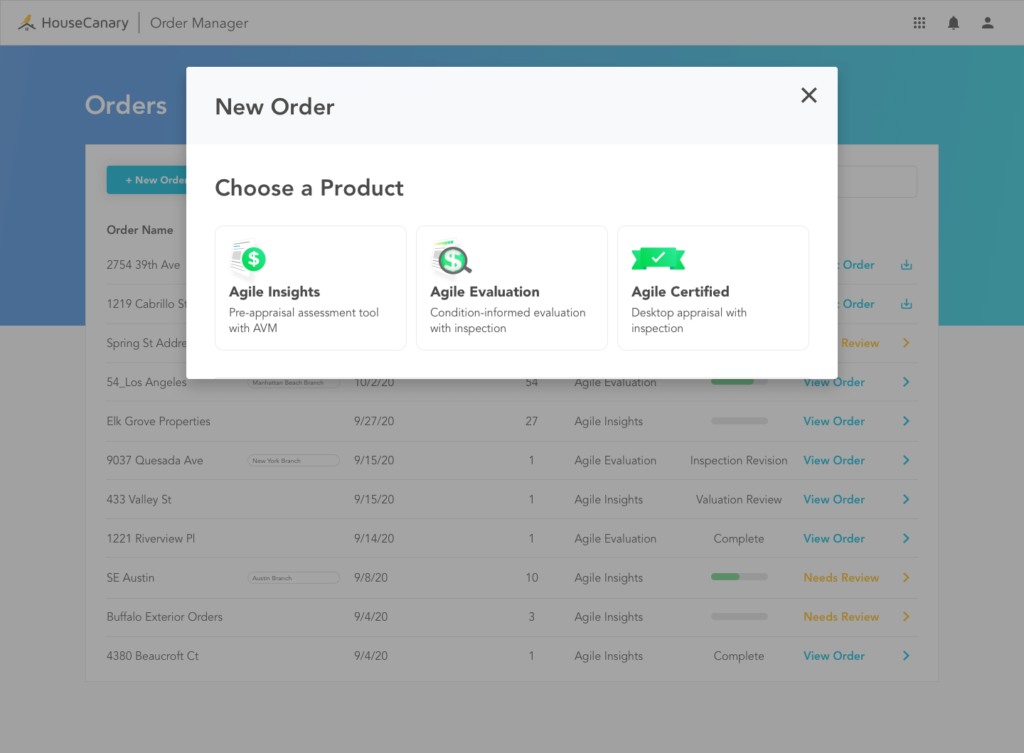Open the apps grid icon
The image size is (1024, 753).
coord(919,23)
